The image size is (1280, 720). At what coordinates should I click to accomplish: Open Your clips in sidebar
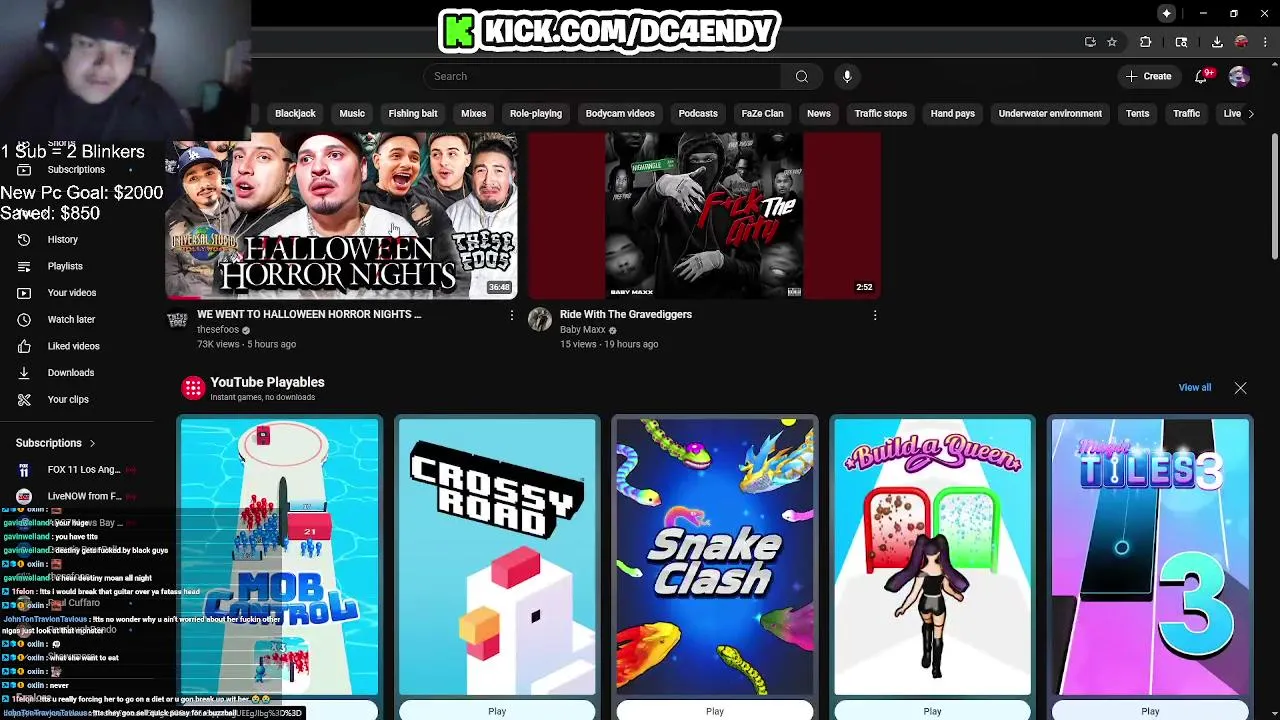click(77, 399)
